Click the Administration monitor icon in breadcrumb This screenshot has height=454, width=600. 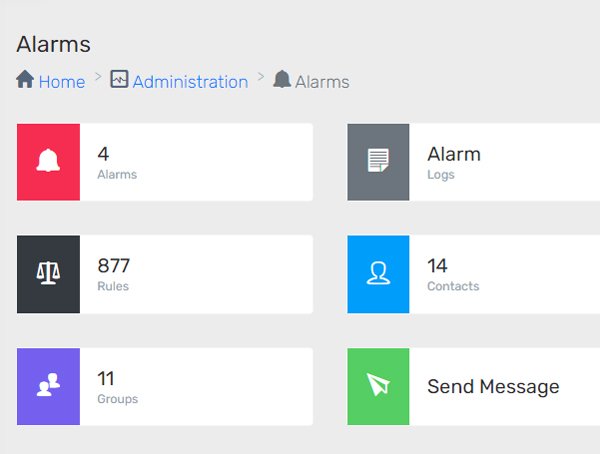pos(119,80)
